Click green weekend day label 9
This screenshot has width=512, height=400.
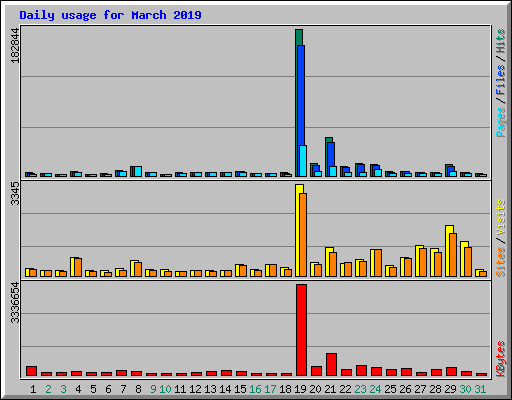point(153,389)
